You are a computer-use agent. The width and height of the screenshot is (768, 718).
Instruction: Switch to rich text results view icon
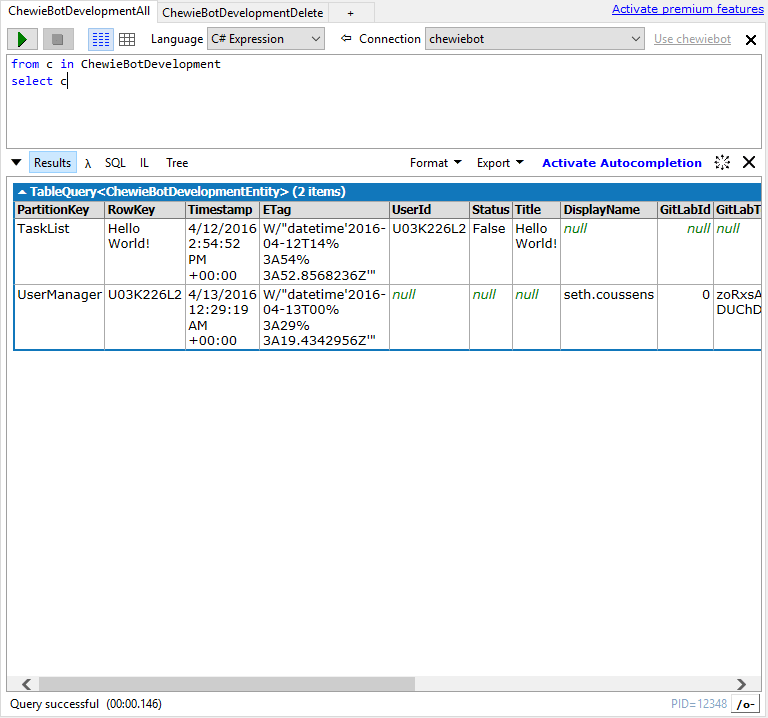point(101,39)
